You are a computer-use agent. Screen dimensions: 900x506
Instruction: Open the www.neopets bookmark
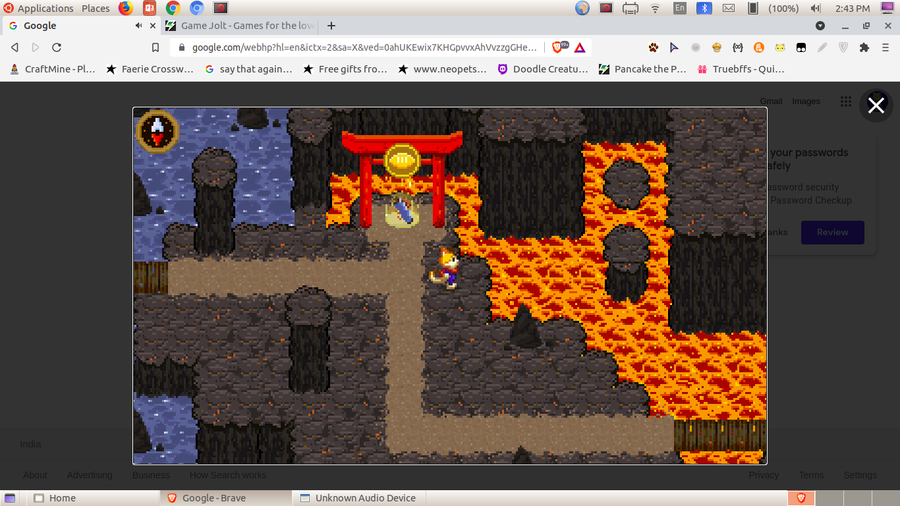click(x=442, y=69)
